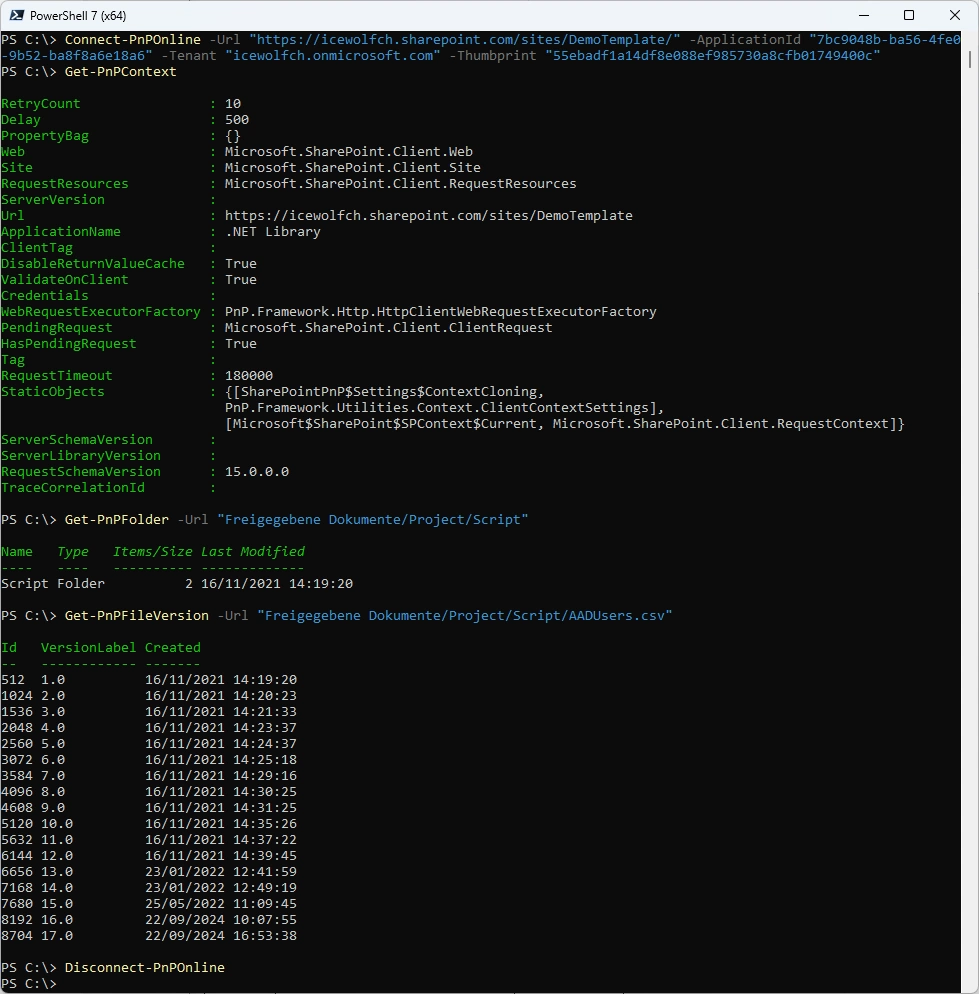The height and width of the screenshot is (994, 979).
Task: Click the PowerShell 7 (x64) title text
Action: pyautogui.click(x=77, y=16)
